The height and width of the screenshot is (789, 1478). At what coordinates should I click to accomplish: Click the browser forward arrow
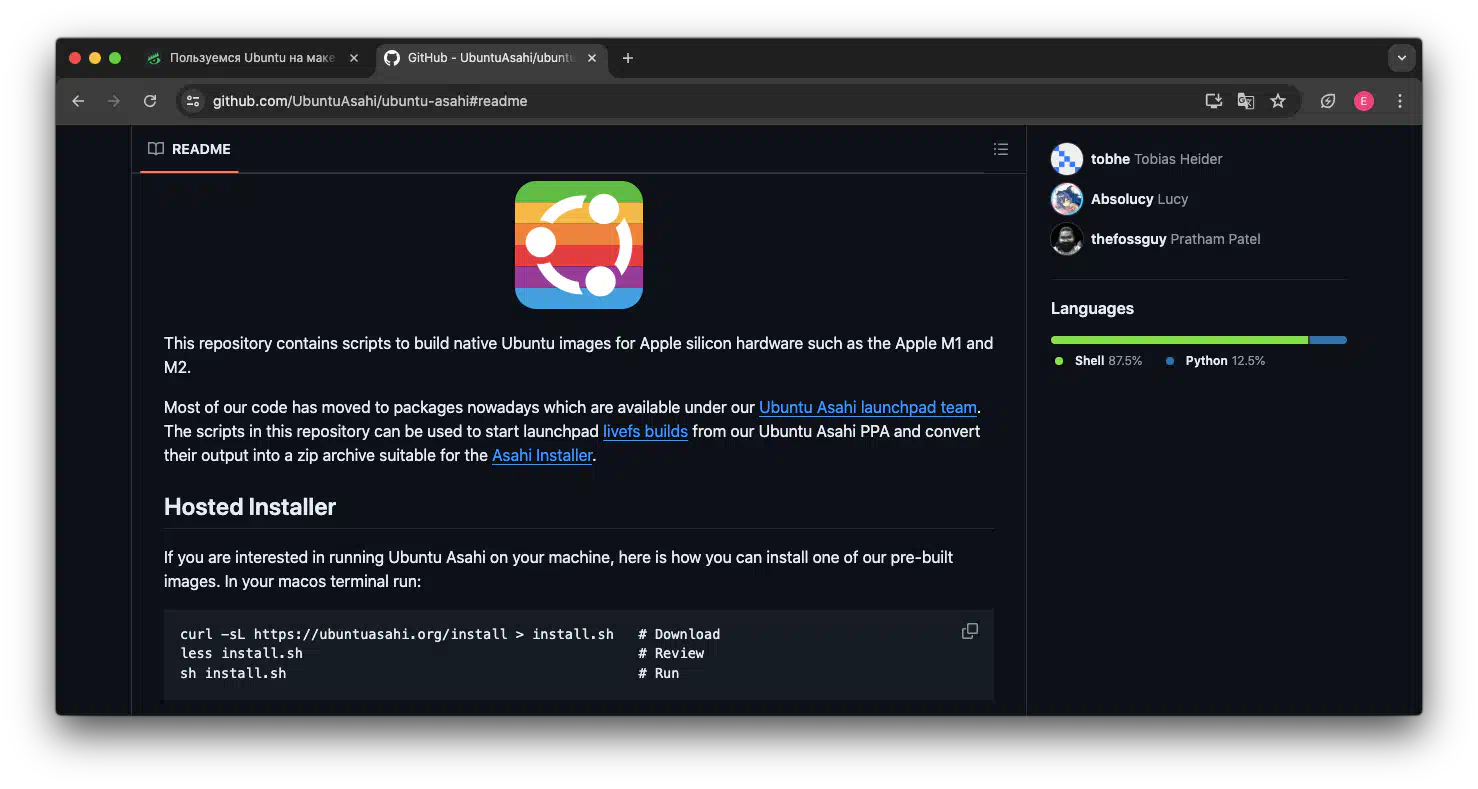(x=114, y=101)
